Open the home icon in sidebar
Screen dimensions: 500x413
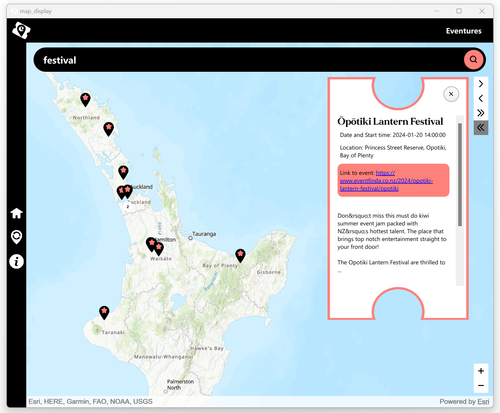(16, 213)
